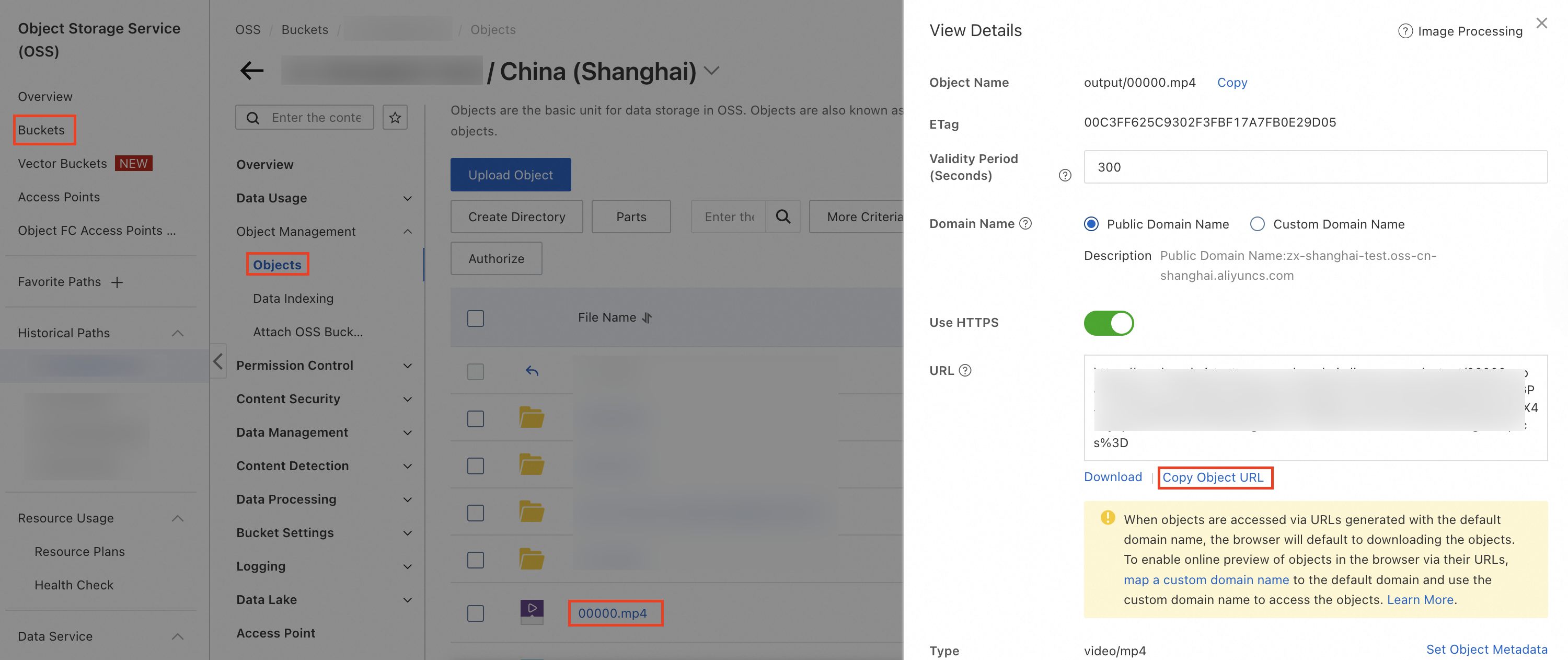Viewport: 1568px width, 660px height.
Task: Click the plus icon next to Favorite Paths
Action: click(x=117, y=282)
